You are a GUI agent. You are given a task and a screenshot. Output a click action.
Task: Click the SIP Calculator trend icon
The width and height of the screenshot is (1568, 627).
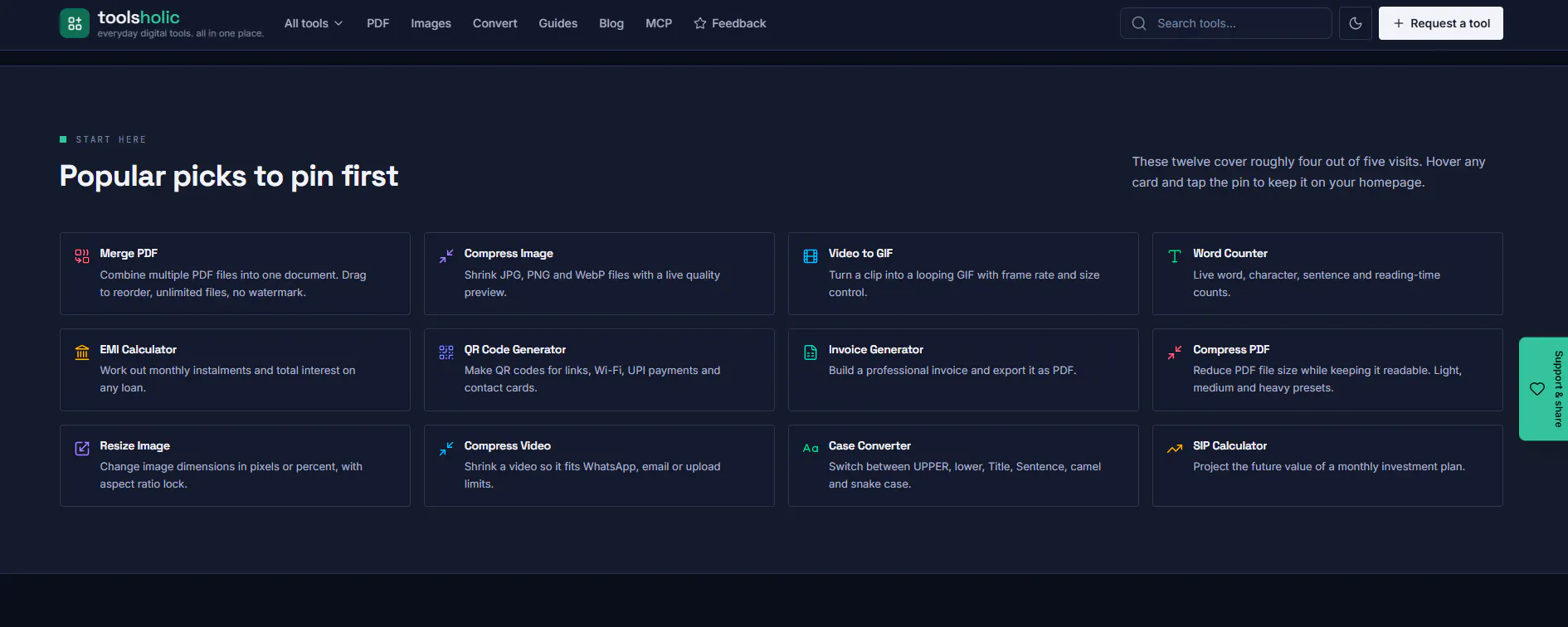pyautogui.click(x=1175, y=449)
